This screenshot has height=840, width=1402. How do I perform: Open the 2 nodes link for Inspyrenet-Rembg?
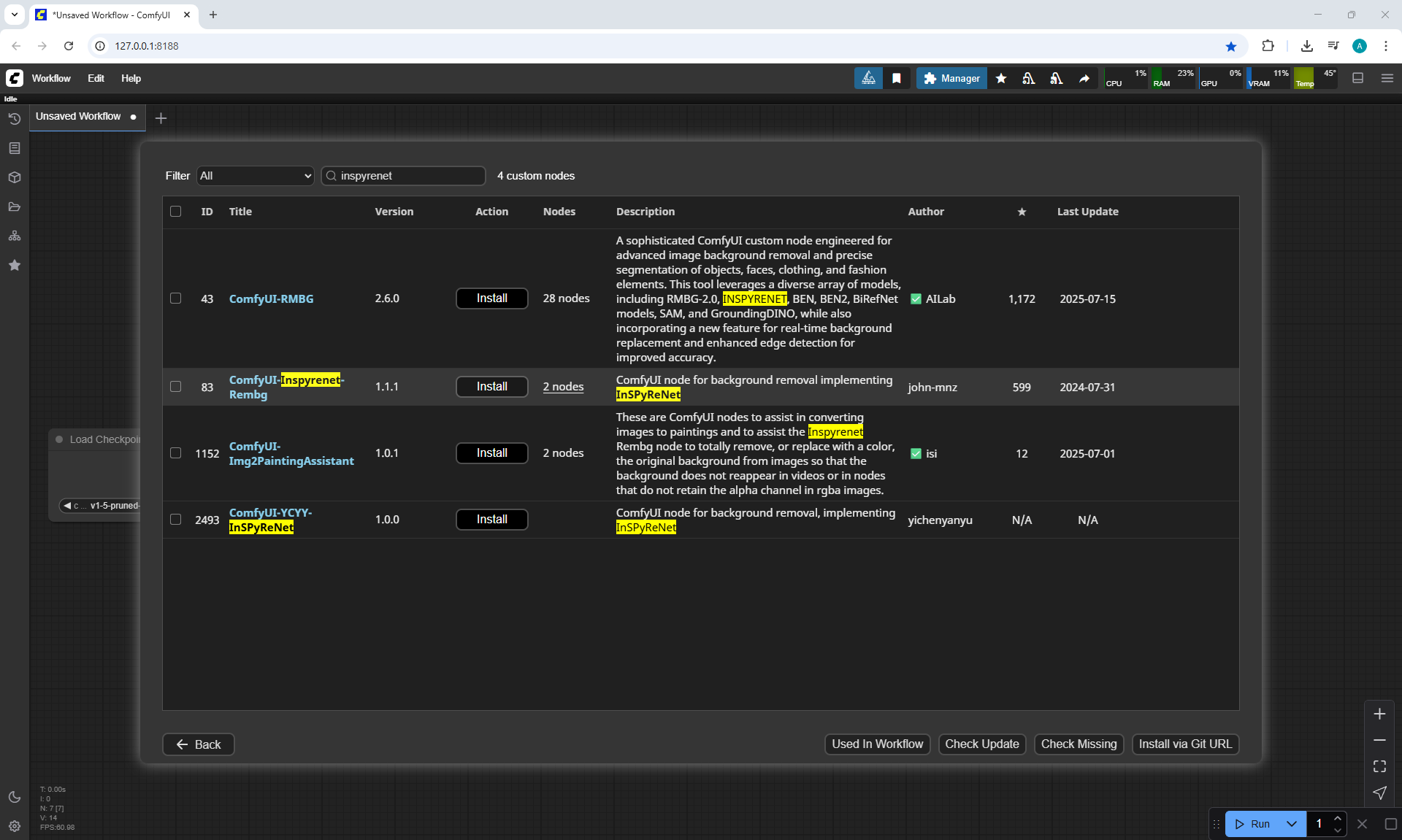[x=563, y=387]
